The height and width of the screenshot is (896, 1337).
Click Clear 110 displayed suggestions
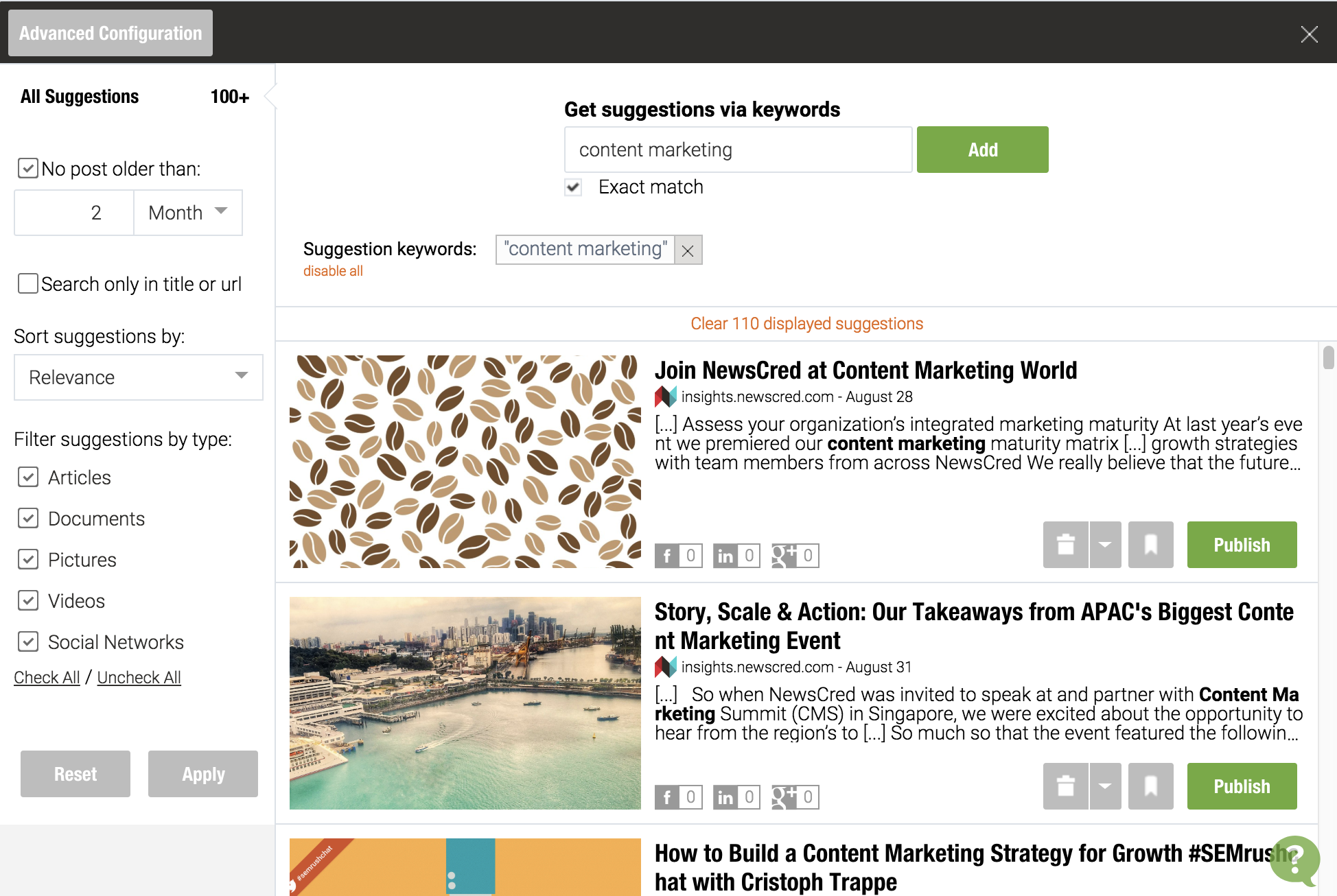(x=806, y=323)
